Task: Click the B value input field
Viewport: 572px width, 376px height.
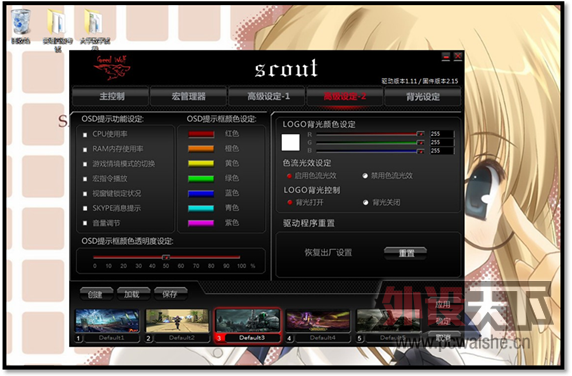Action: pyautogui.click(x=442, y=151)
